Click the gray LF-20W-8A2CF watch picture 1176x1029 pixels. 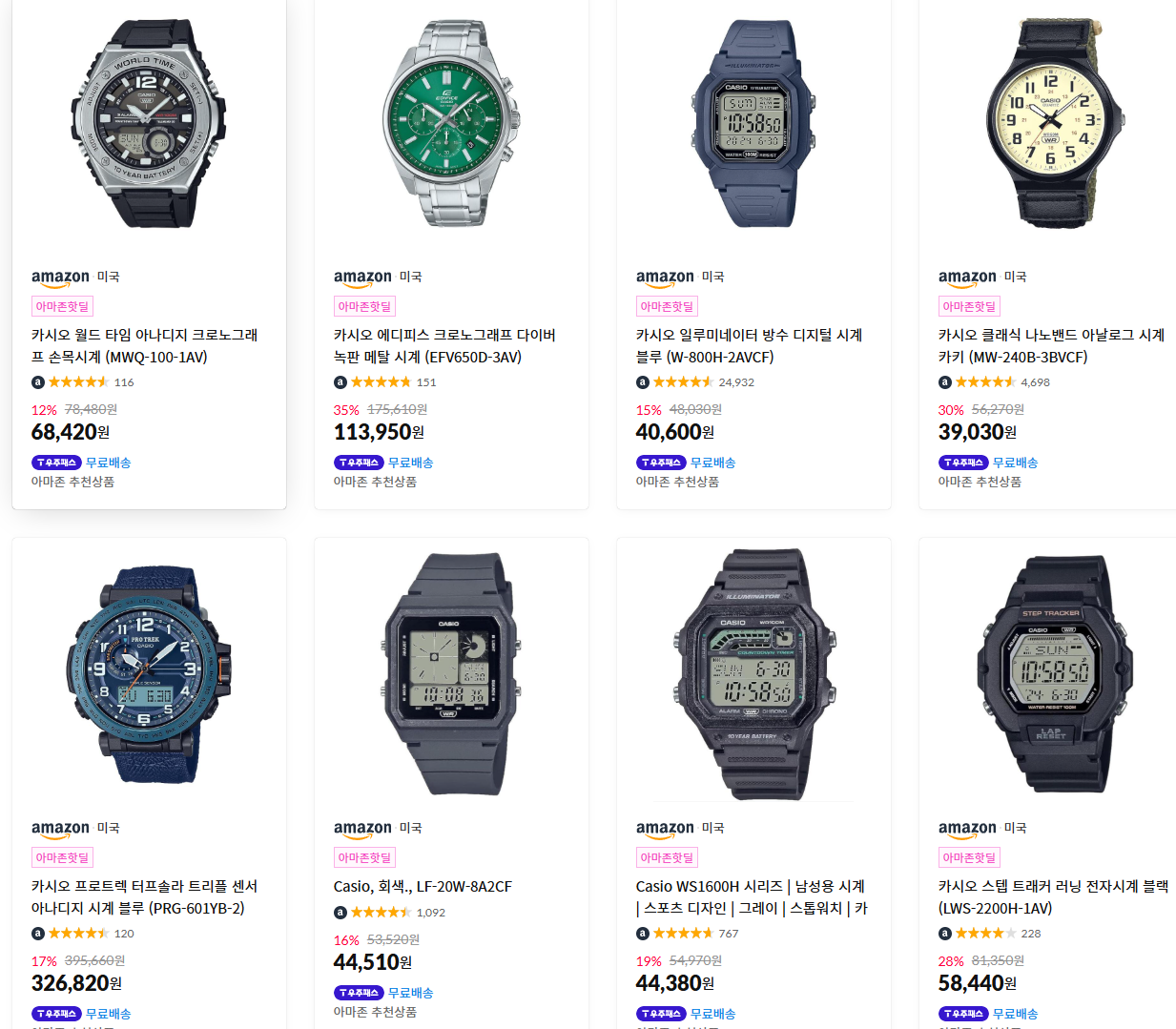tap(451, 674)
